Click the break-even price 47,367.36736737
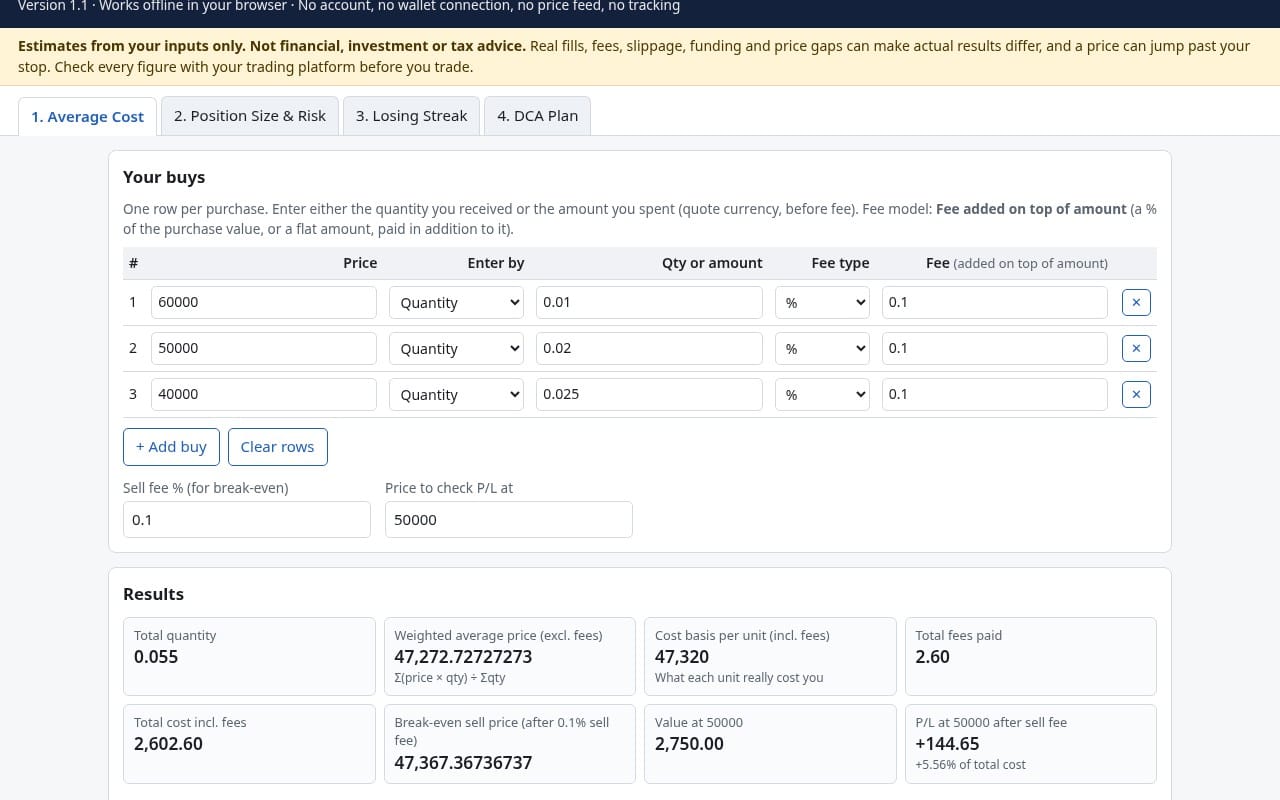 [463, 763]
